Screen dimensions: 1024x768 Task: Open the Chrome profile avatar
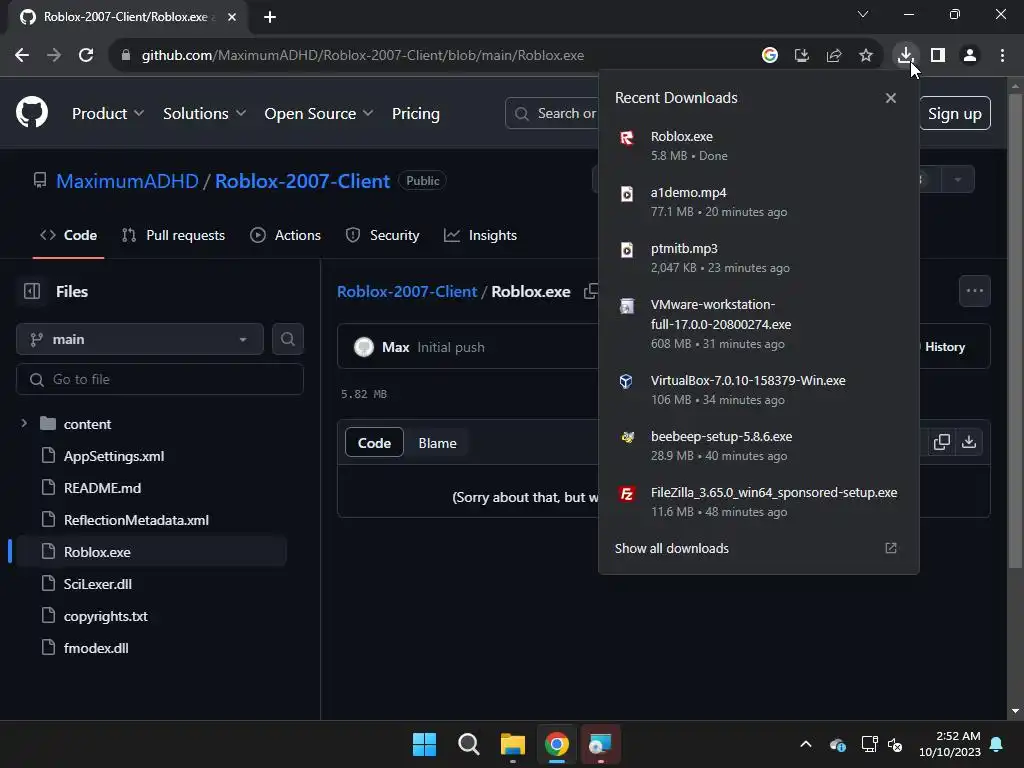tap(970, 55)
